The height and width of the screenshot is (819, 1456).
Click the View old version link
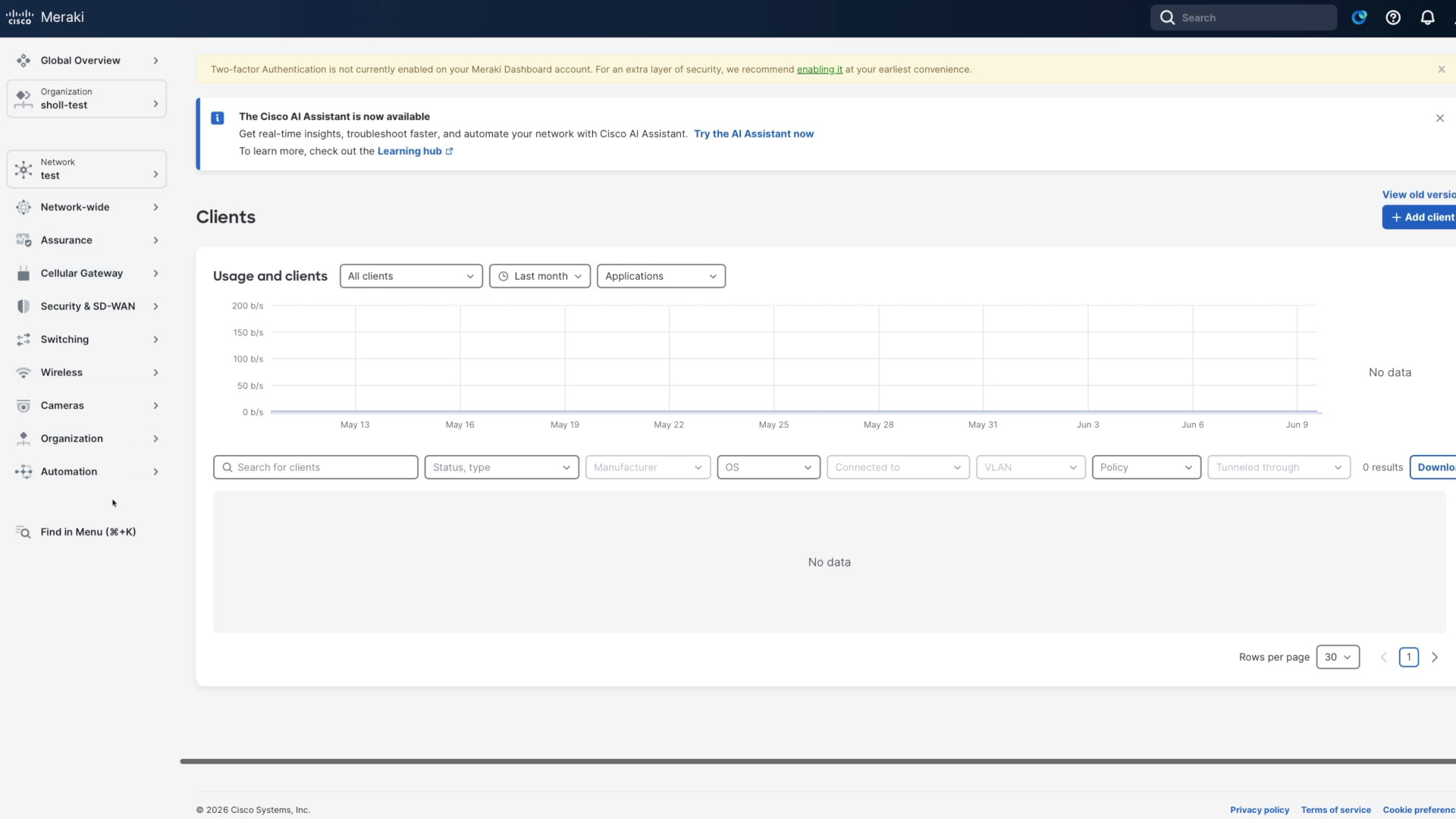pos(1419,195)
